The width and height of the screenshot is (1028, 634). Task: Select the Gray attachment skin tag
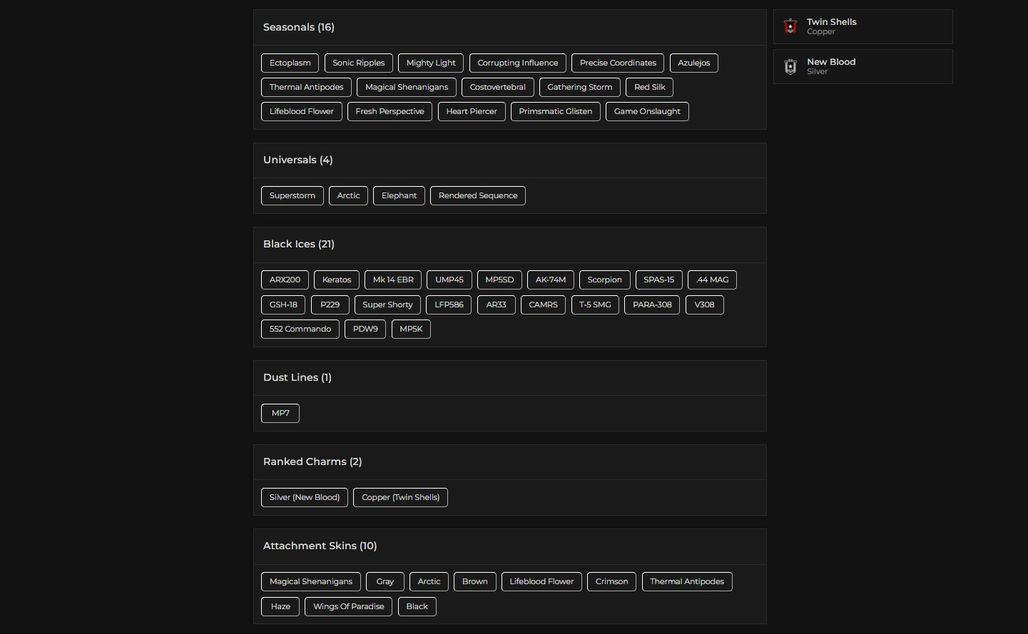[385, 582]
